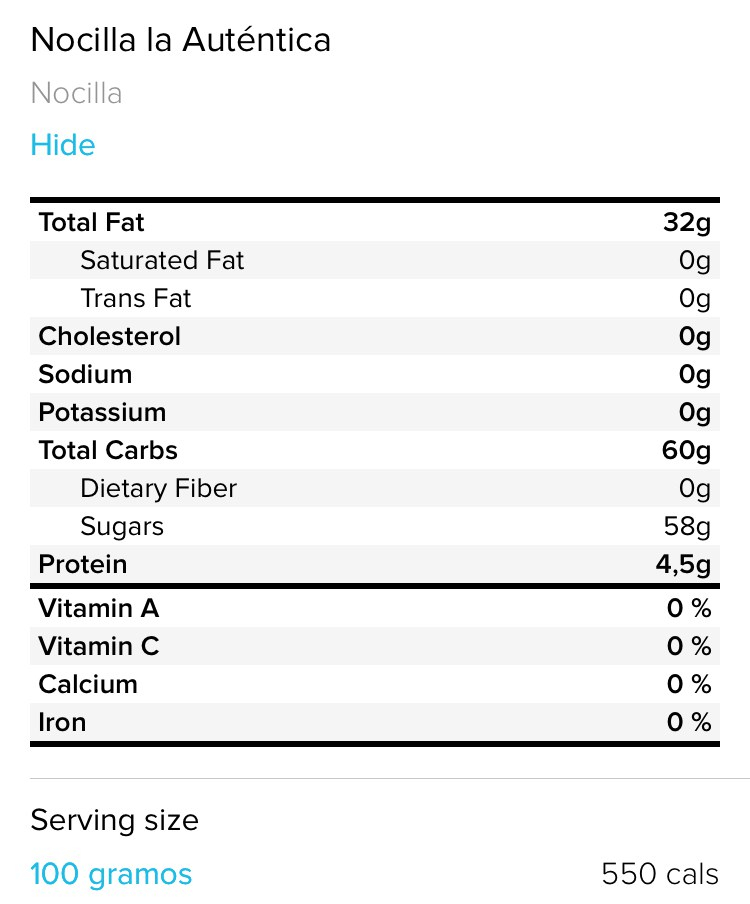Tap the Vitamin A row
The height and width of the screenshot is (904, 750).
point(374,608)
